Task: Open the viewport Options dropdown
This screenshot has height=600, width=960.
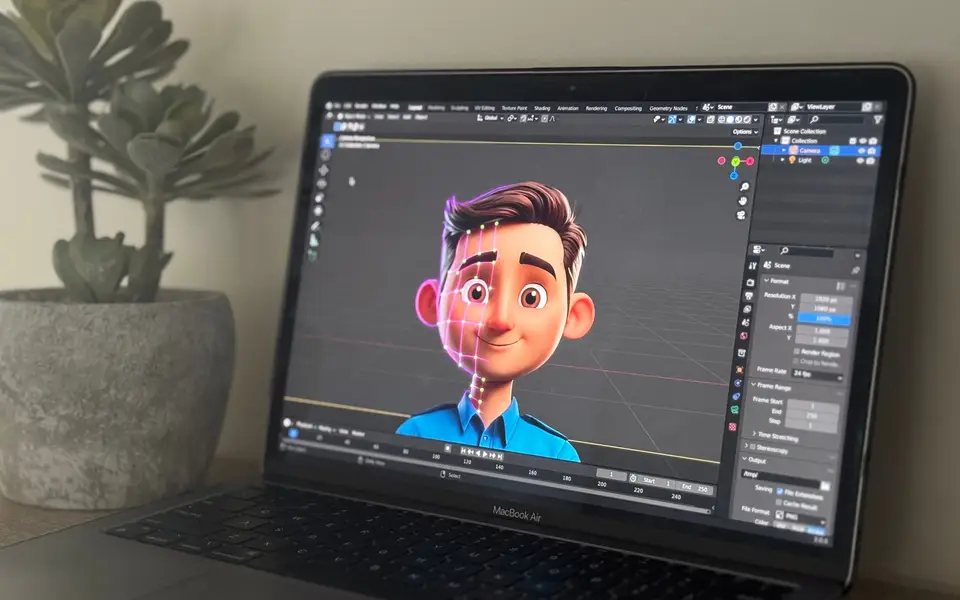Action: [x=745, y=132]
